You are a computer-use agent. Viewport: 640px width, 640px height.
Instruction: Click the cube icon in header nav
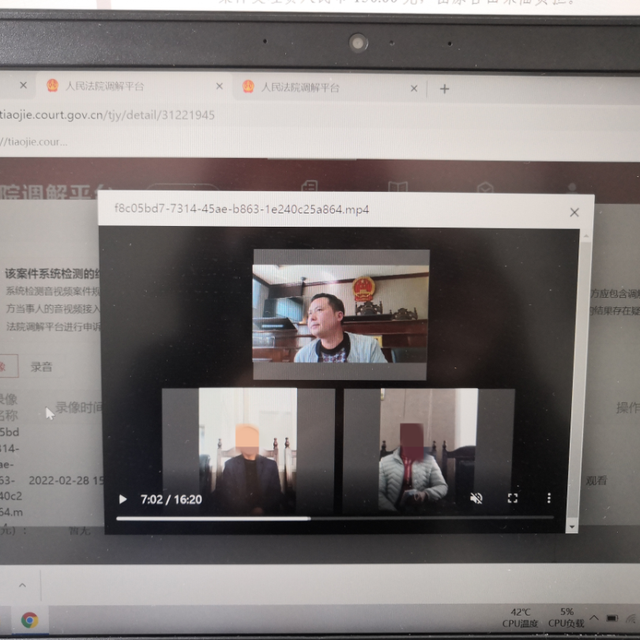[x=485, y=188]
